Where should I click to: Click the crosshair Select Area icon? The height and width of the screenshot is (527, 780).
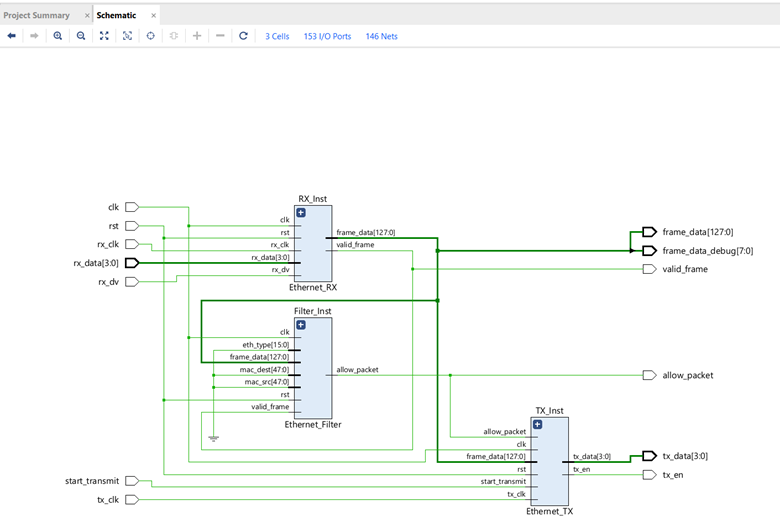pyautogui.click(x=151, y=36)
